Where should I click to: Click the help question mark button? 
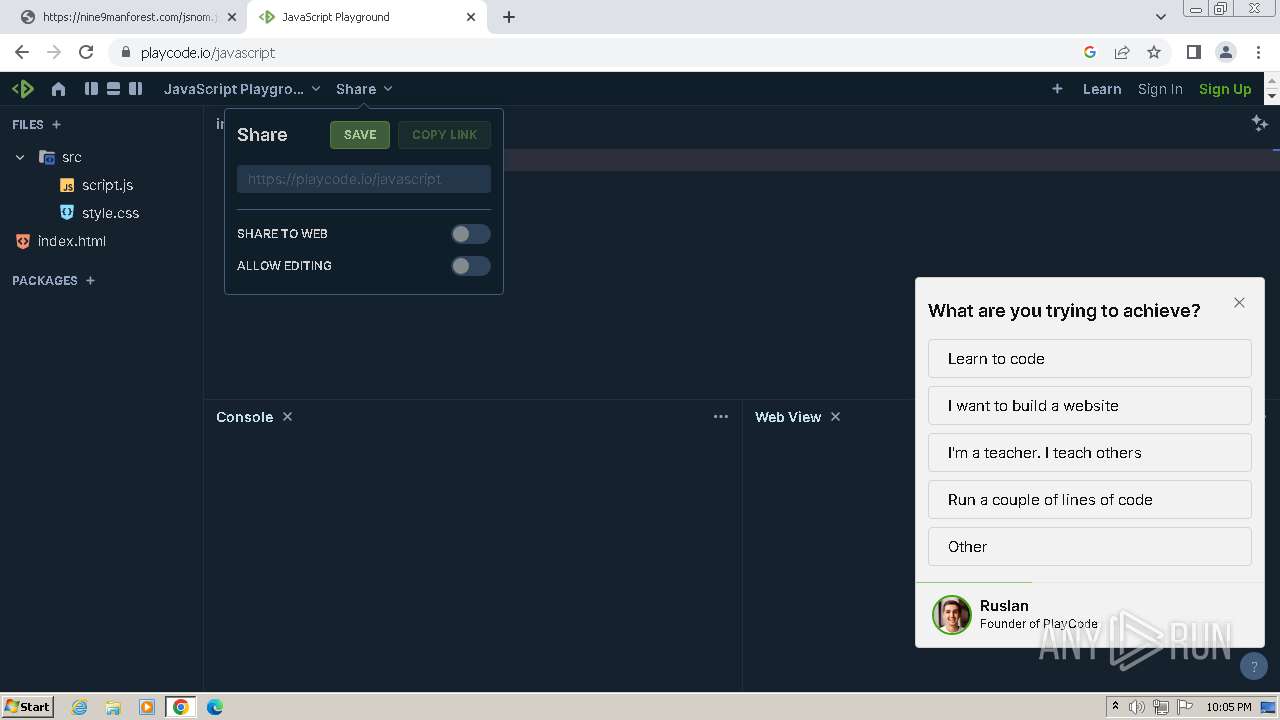[x=1253, y=666]
